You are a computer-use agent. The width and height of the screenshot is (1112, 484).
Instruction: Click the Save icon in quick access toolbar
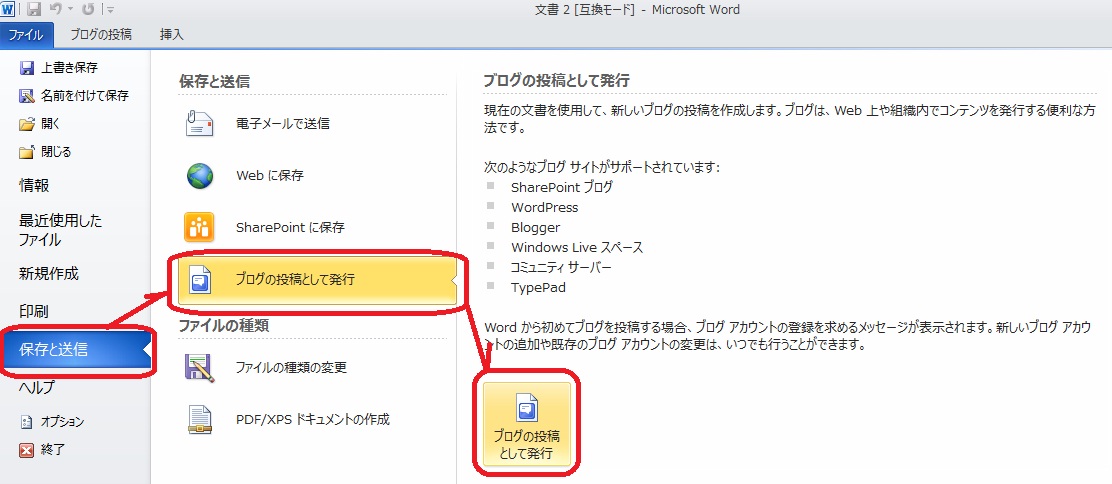pos(33,10)
